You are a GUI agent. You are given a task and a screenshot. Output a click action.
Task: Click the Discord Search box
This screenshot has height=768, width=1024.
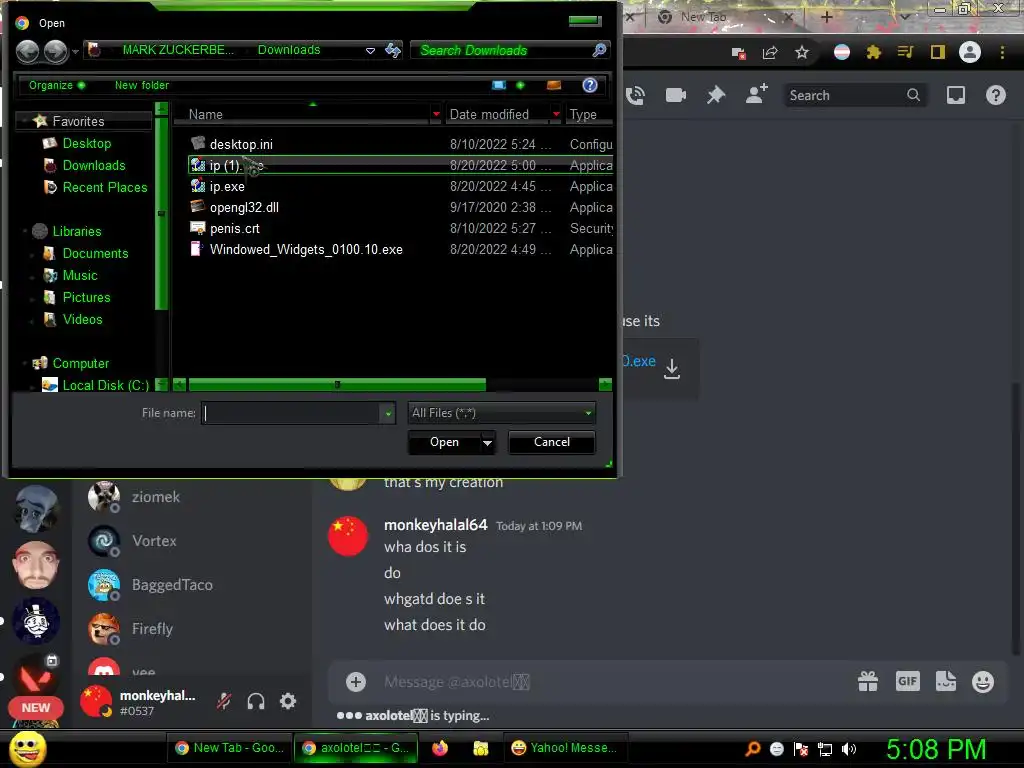[x=855, y=95]
